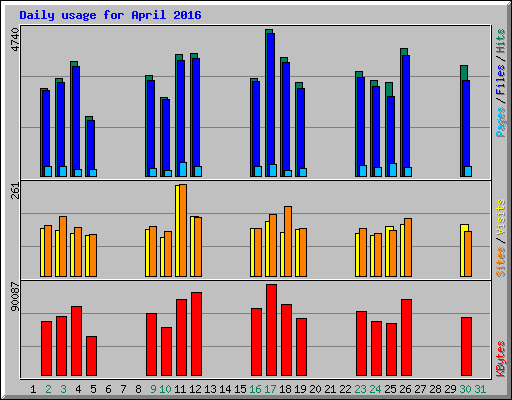Click day 26 on the x-axis

[x=405, y=389]
